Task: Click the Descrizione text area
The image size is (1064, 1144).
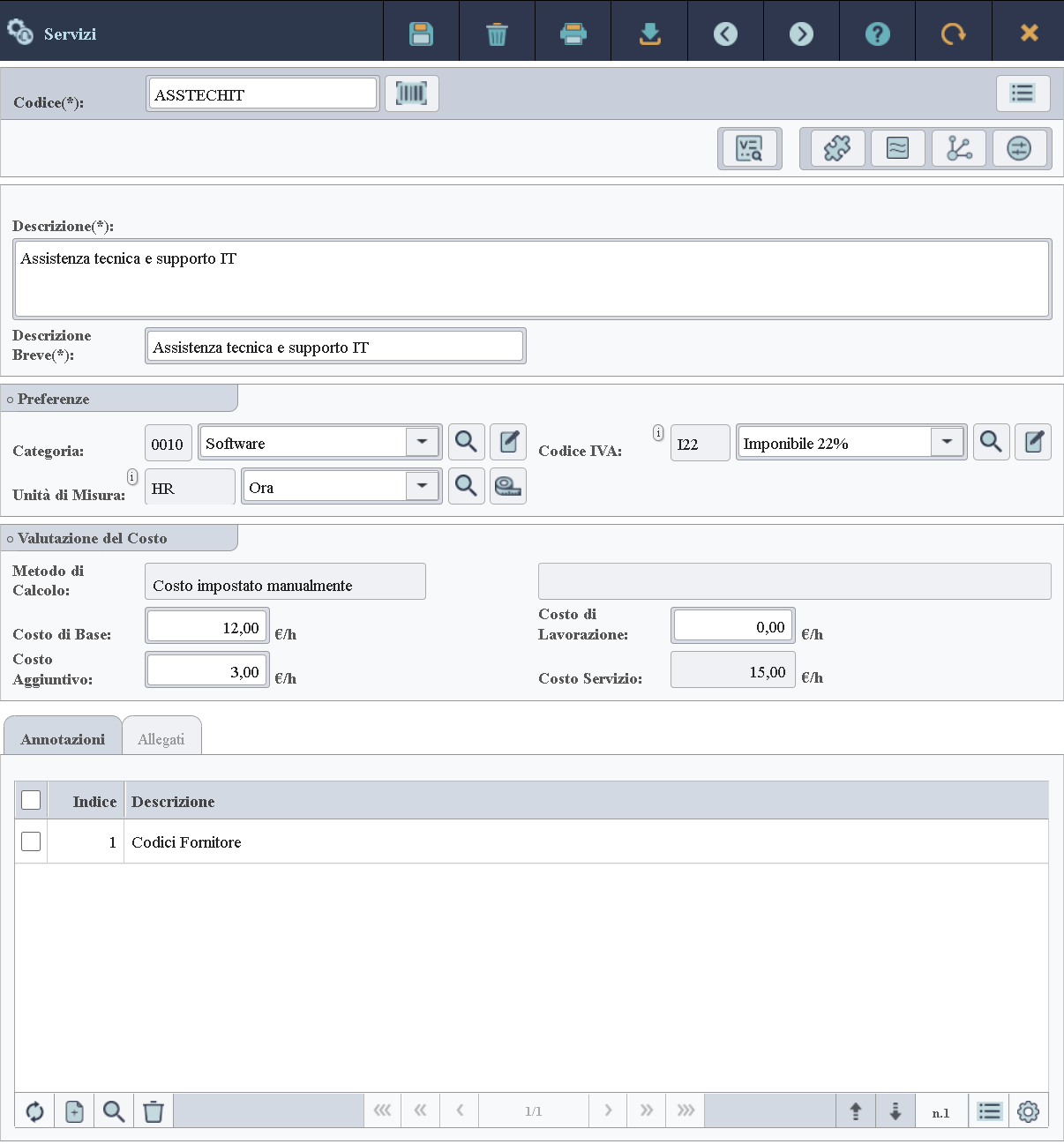Action: (x=532, y=279)
